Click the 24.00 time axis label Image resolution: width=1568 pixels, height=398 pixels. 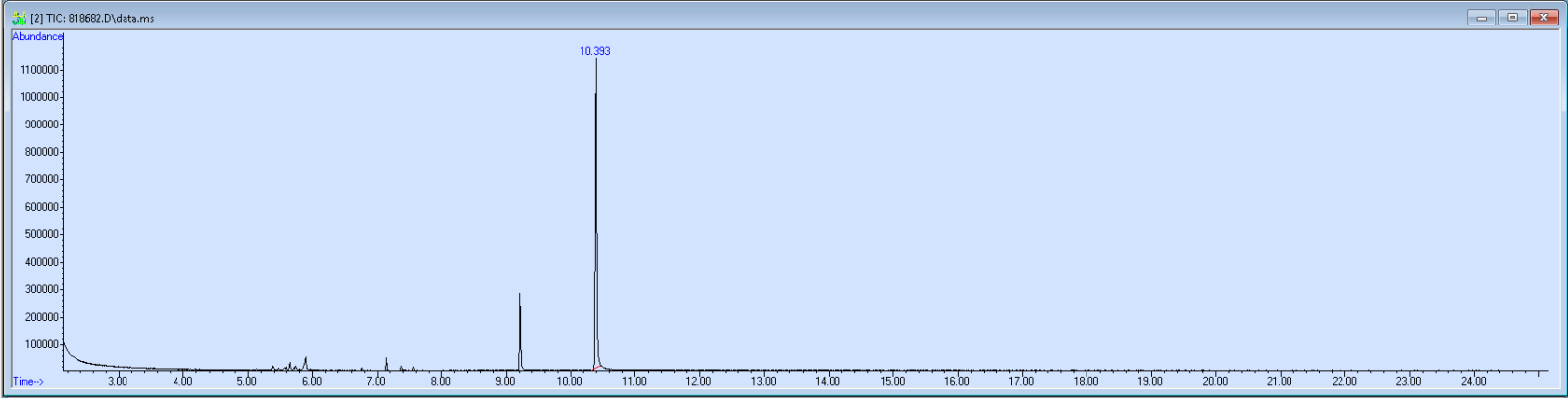coord(1474,382)
